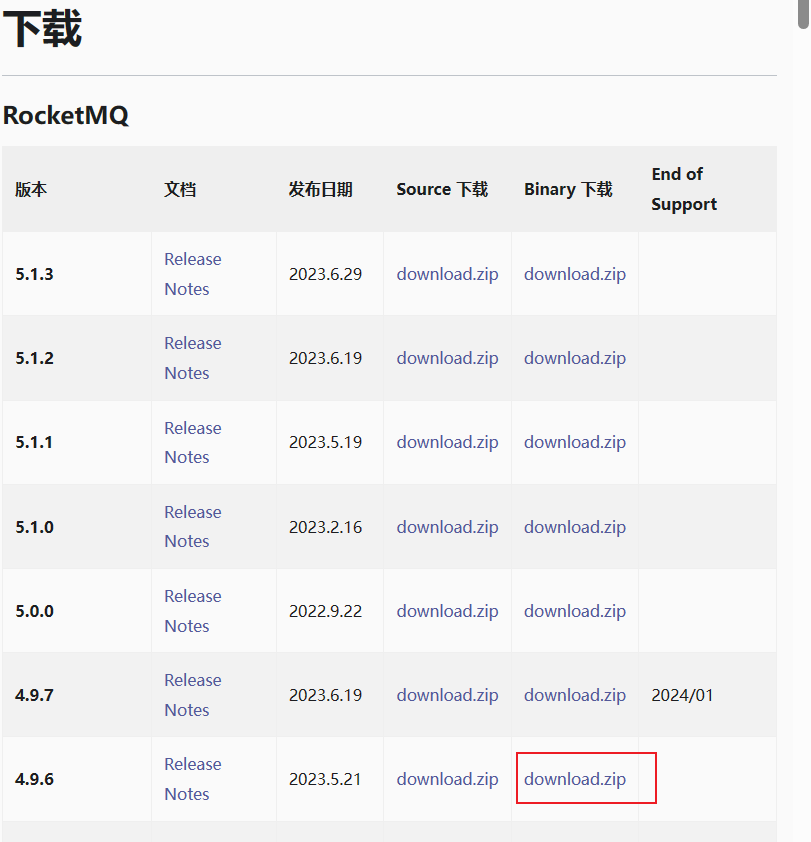
Task: Download binary zip for version 5.1.3
Action: click(x=575, y=274)
